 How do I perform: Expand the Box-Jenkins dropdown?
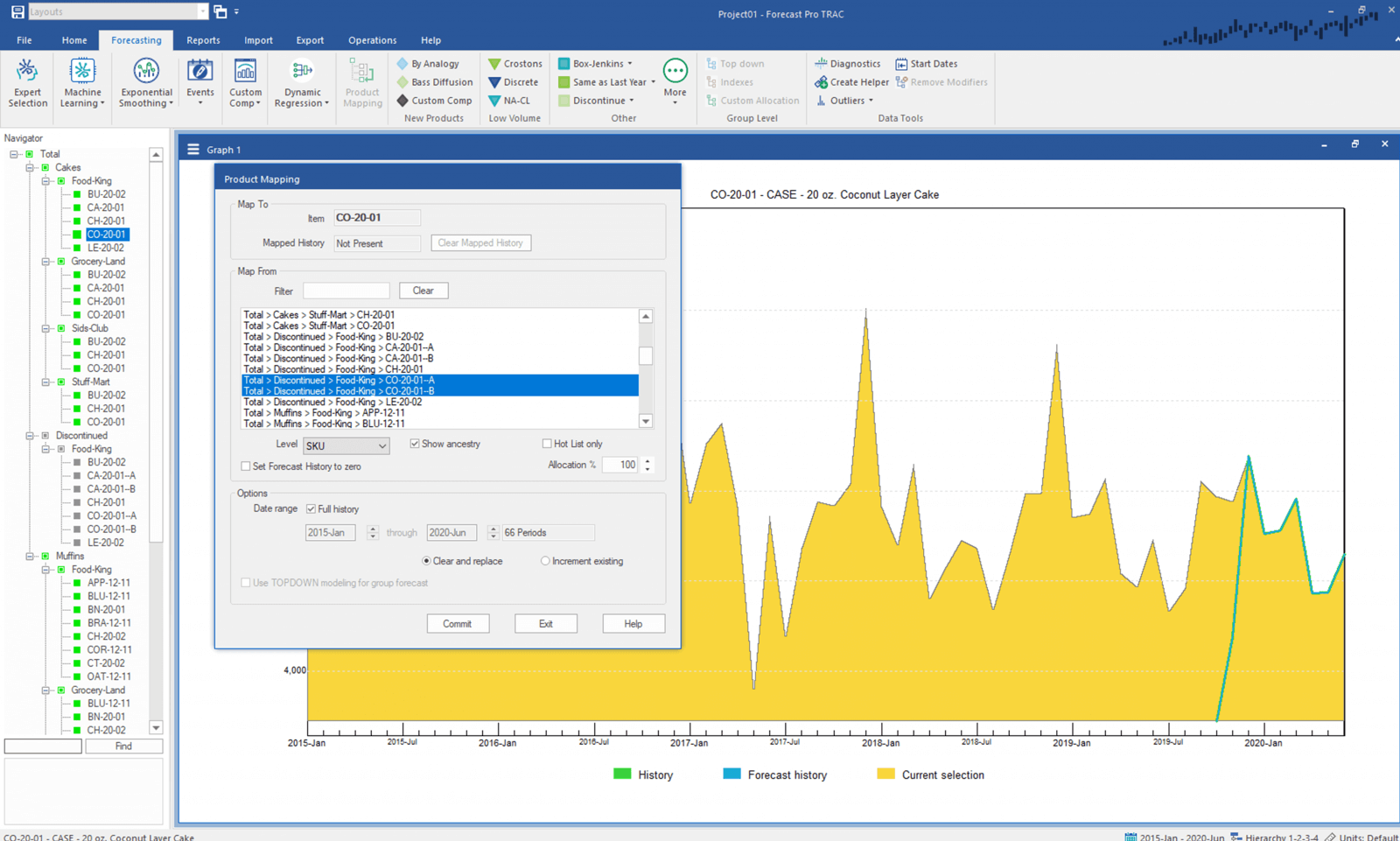[629, 64]
